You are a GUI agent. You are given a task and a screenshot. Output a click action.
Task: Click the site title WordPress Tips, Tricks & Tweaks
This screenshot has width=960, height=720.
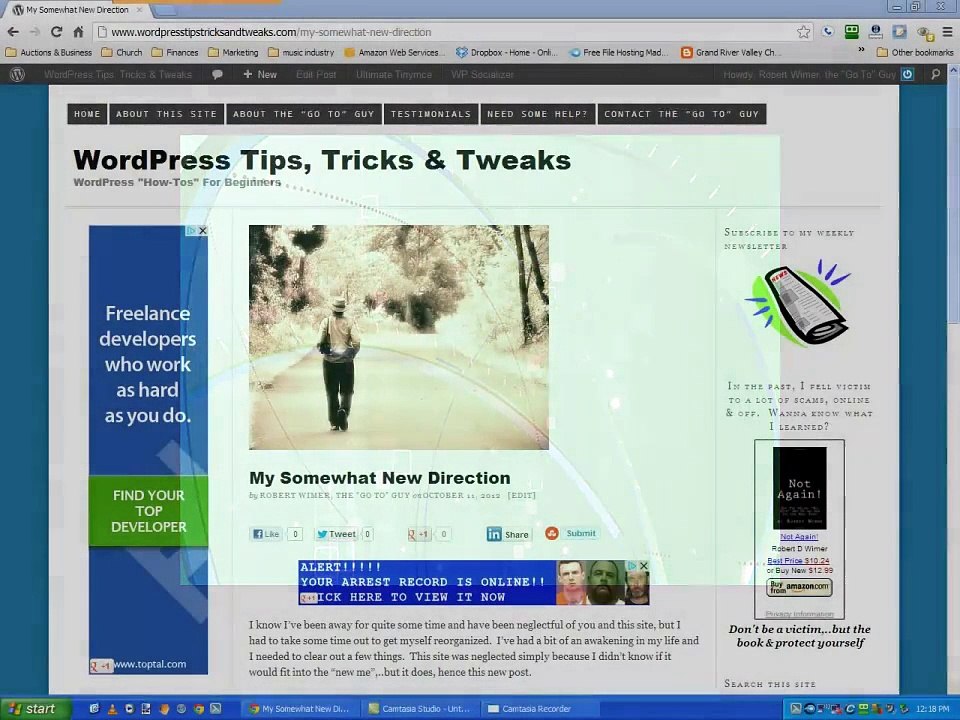(322, 160)
